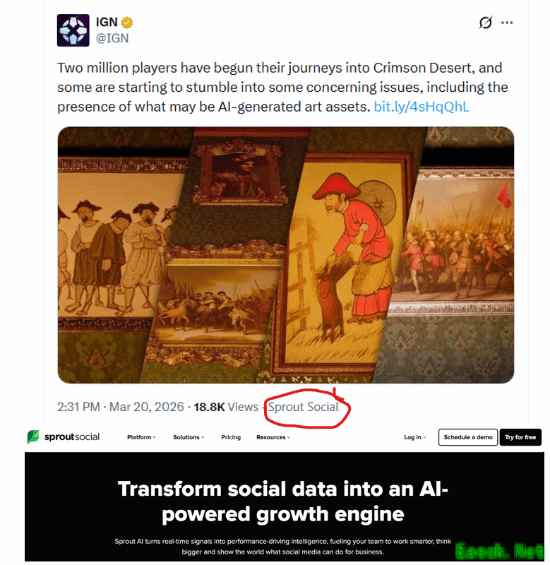Open the Pricing menu item
The width and height of the screenshot is (550, 565).
tap(231, 437)
